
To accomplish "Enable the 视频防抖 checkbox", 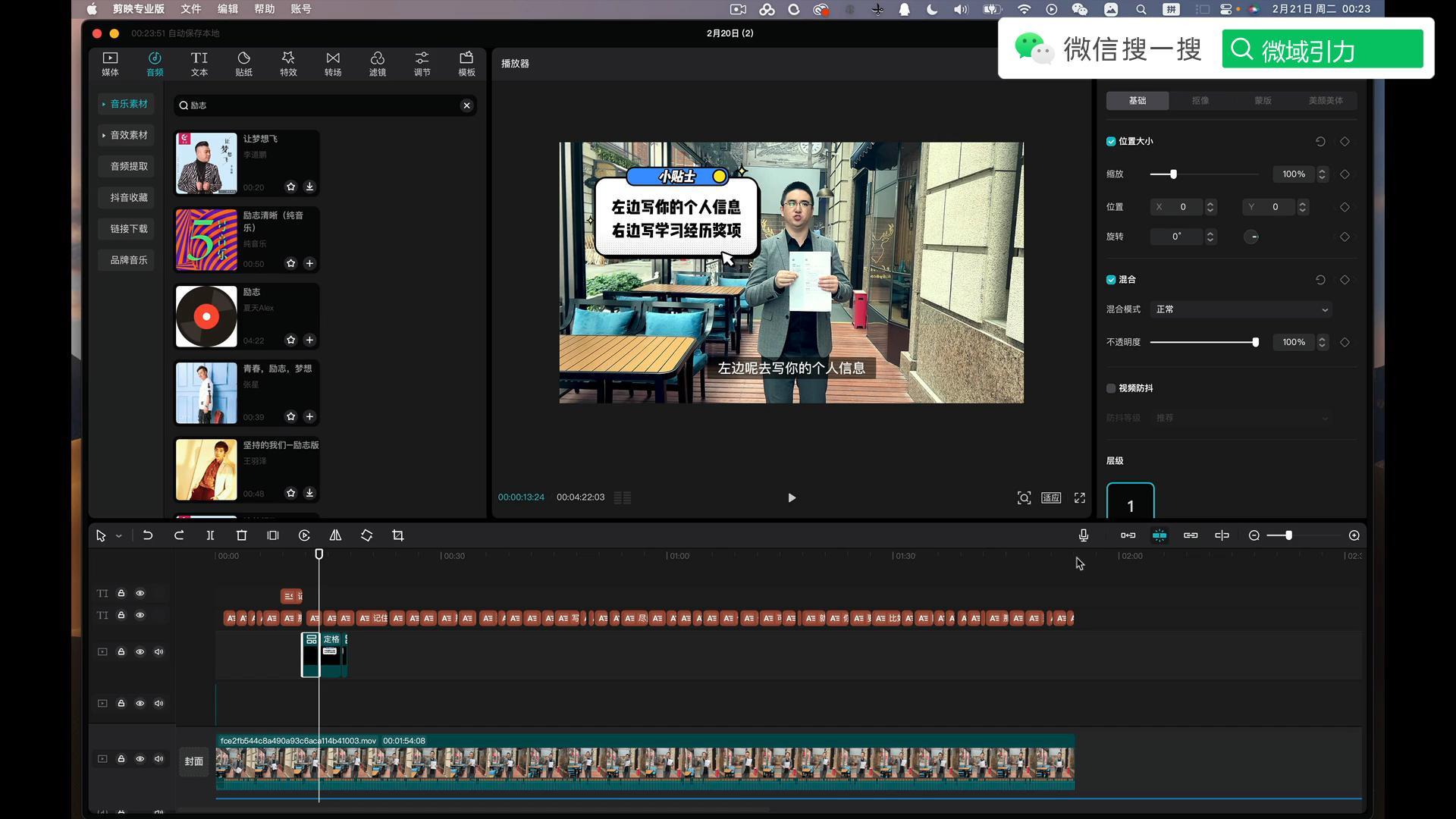I will (x=1111, y=388).
